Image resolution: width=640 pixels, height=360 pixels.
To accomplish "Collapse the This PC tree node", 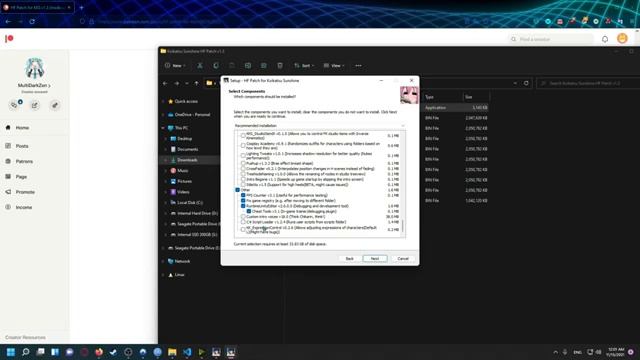I will tap(163, 128).
